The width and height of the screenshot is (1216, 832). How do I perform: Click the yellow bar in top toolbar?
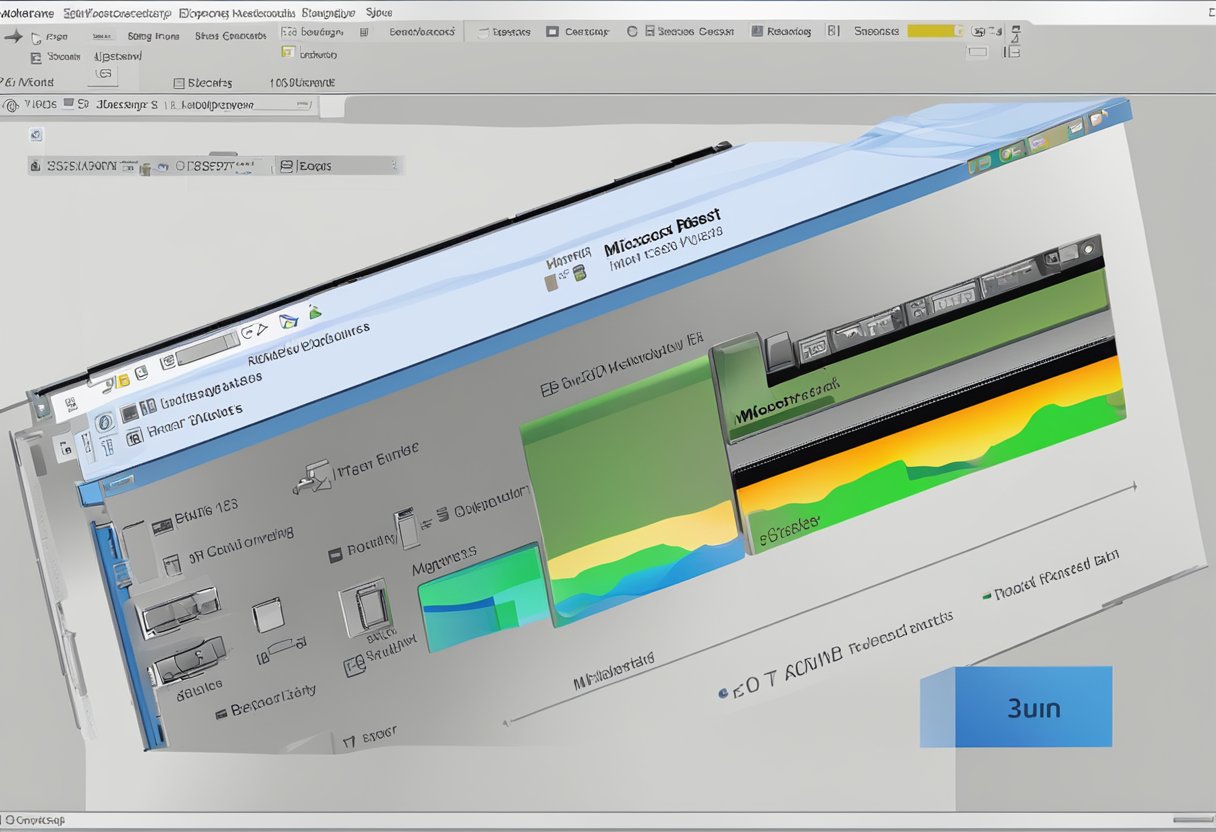click(935, 31)
